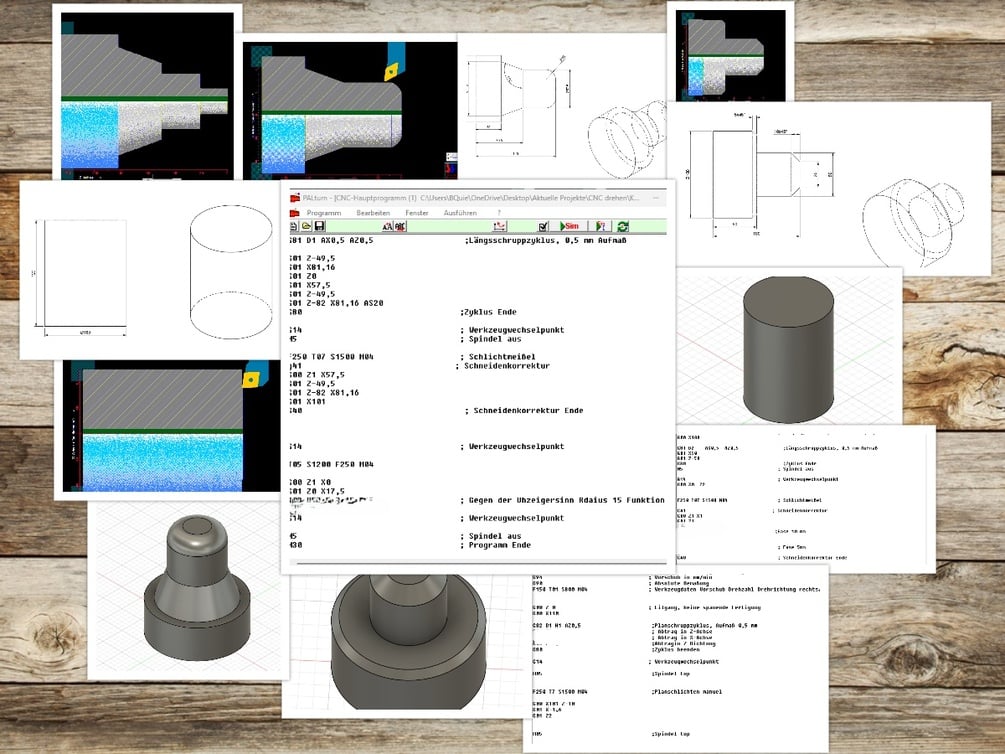Click the 'F250 T07 S1500 M04' line

(x=331, y=357)
